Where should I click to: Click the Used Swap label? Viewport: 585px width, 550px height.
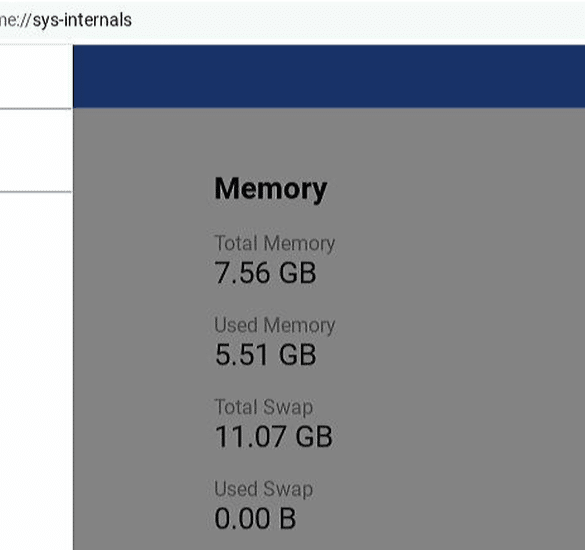pos(263,489)
